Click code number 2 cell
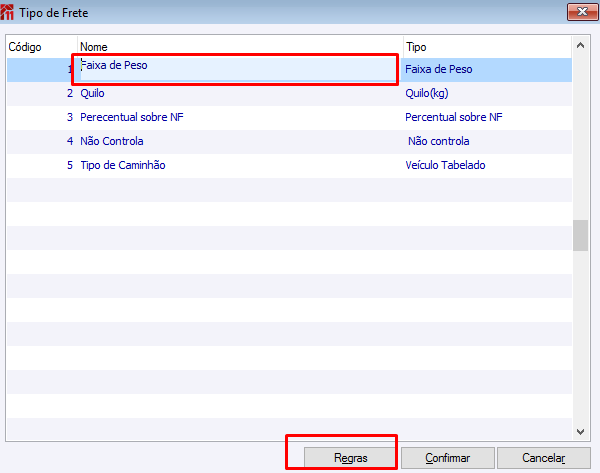600x473 pixels. tap(42, 93)
